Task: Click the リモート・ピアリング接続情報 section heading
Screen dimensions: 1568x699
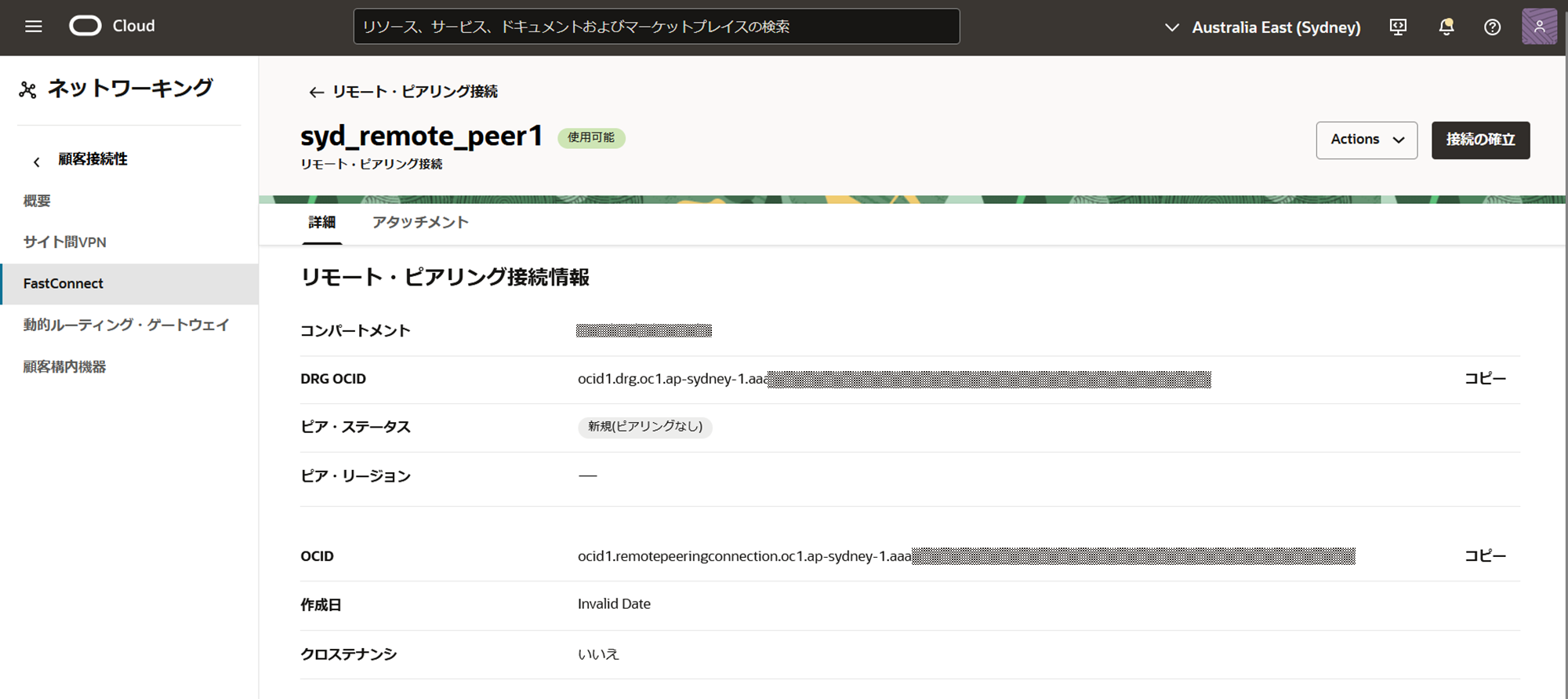Action: (445, 278)
